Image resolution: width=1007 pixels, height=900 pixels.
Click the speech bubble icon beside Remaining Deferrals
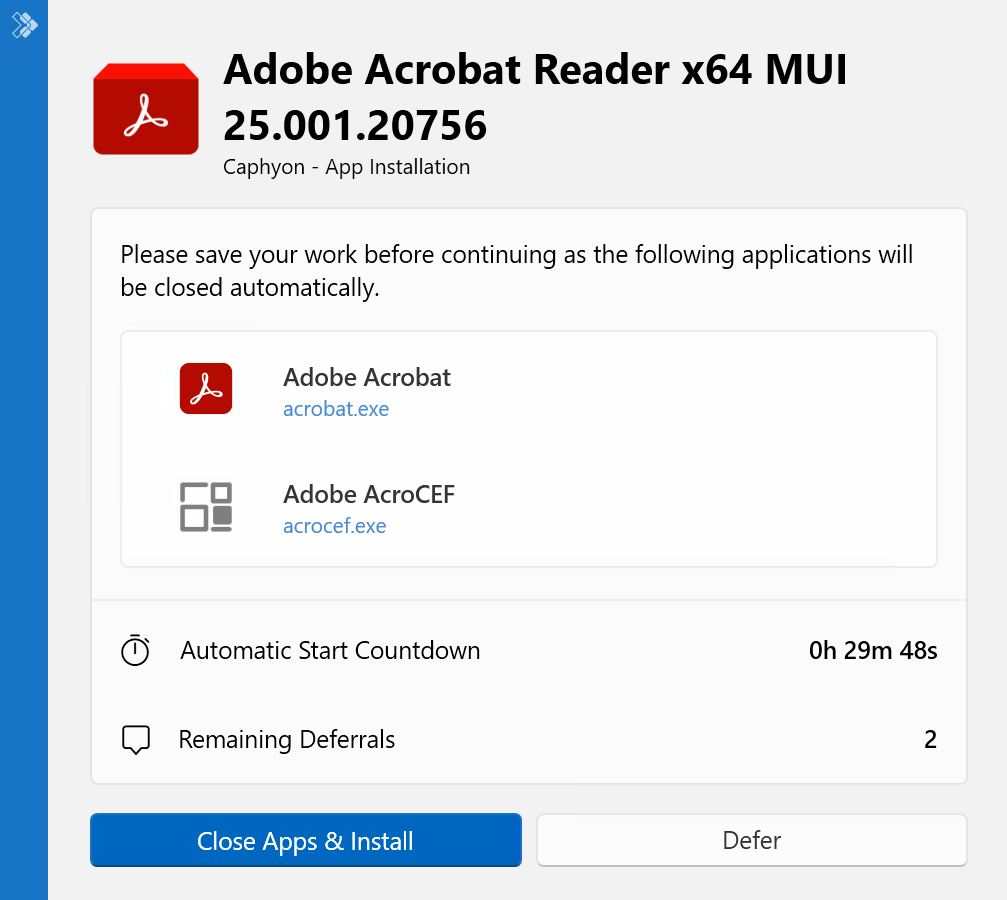tap(136, 739)
